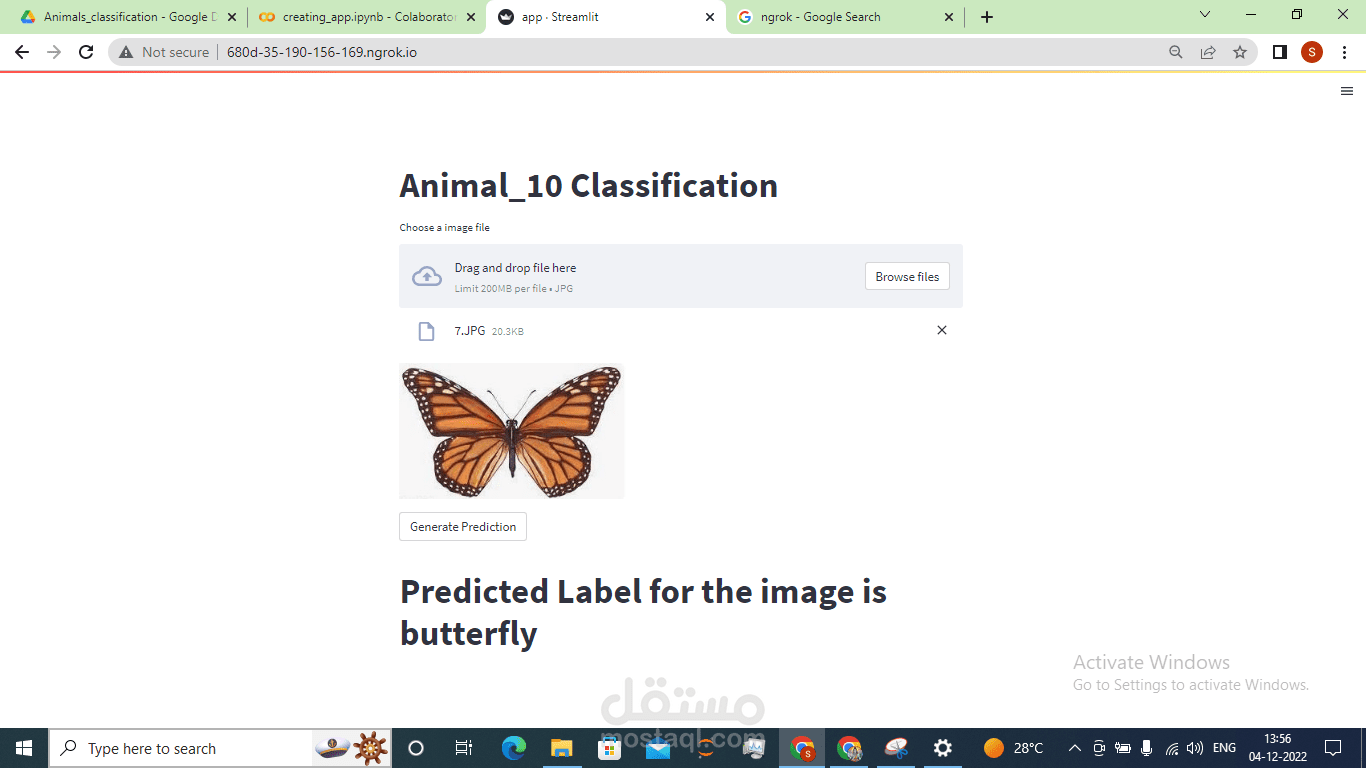Open the weather widget showing 28°C
Image resolution: width=1366 pixels, height=768 pixels.
click(x=1014, y=748)
